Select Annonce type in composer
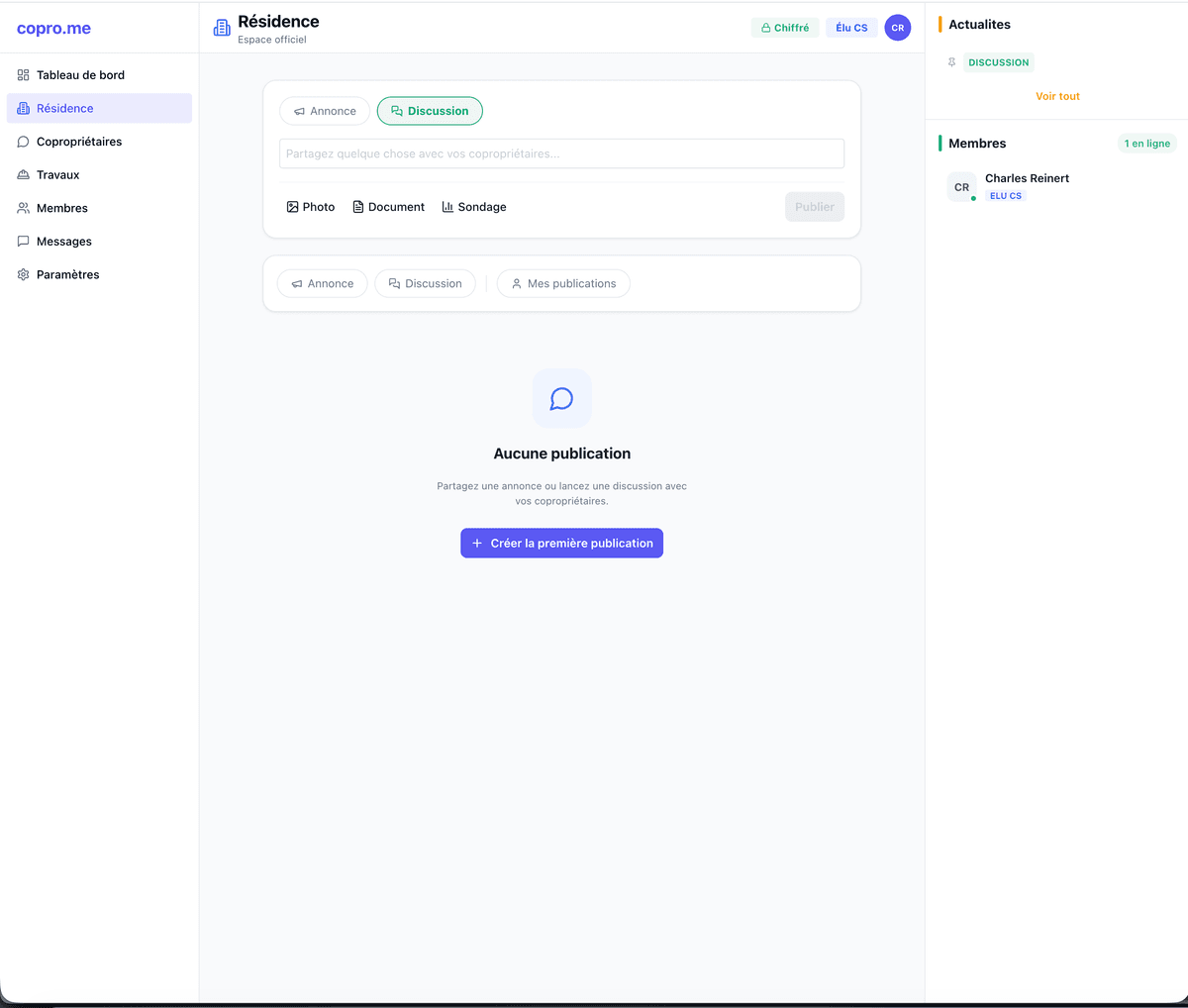The height and width of the screenshot is (1008, 1188). pyautogui.click(x=325, y=111)
